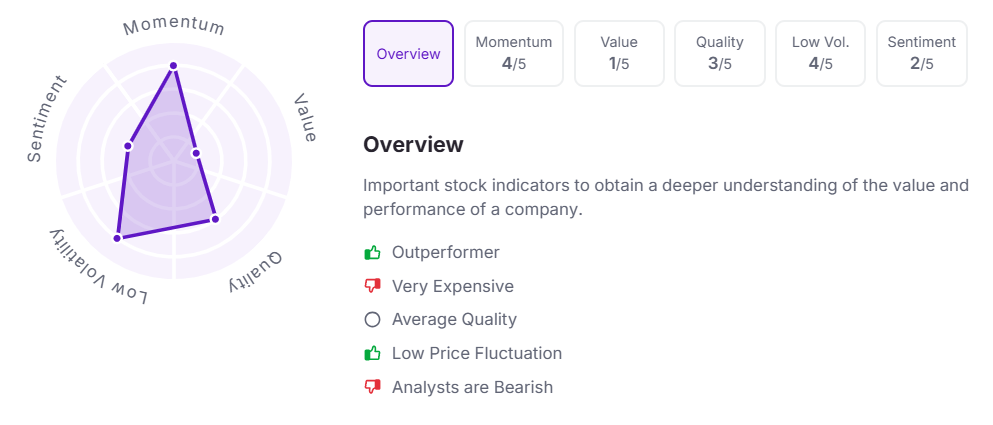Click the thumbs-down icon beside Analysts are Bearish
The width and height of the screenshot is (993, 425).
pos(372,387)
